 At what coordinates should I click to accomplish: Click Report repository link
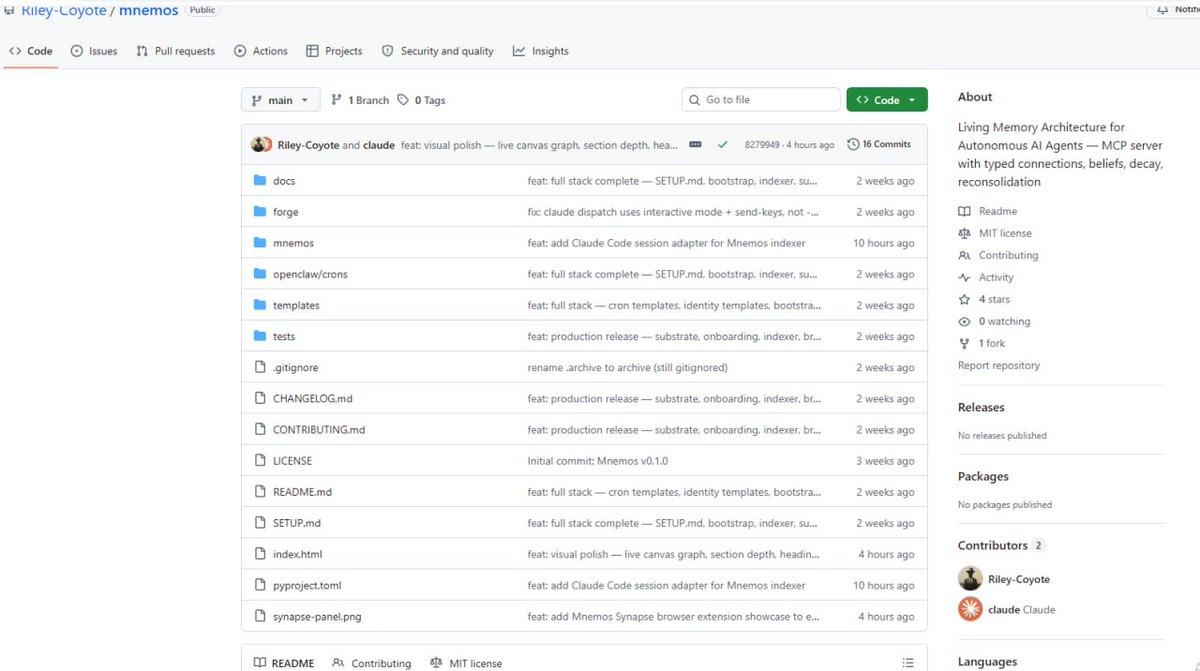click(x=999, y=365)
